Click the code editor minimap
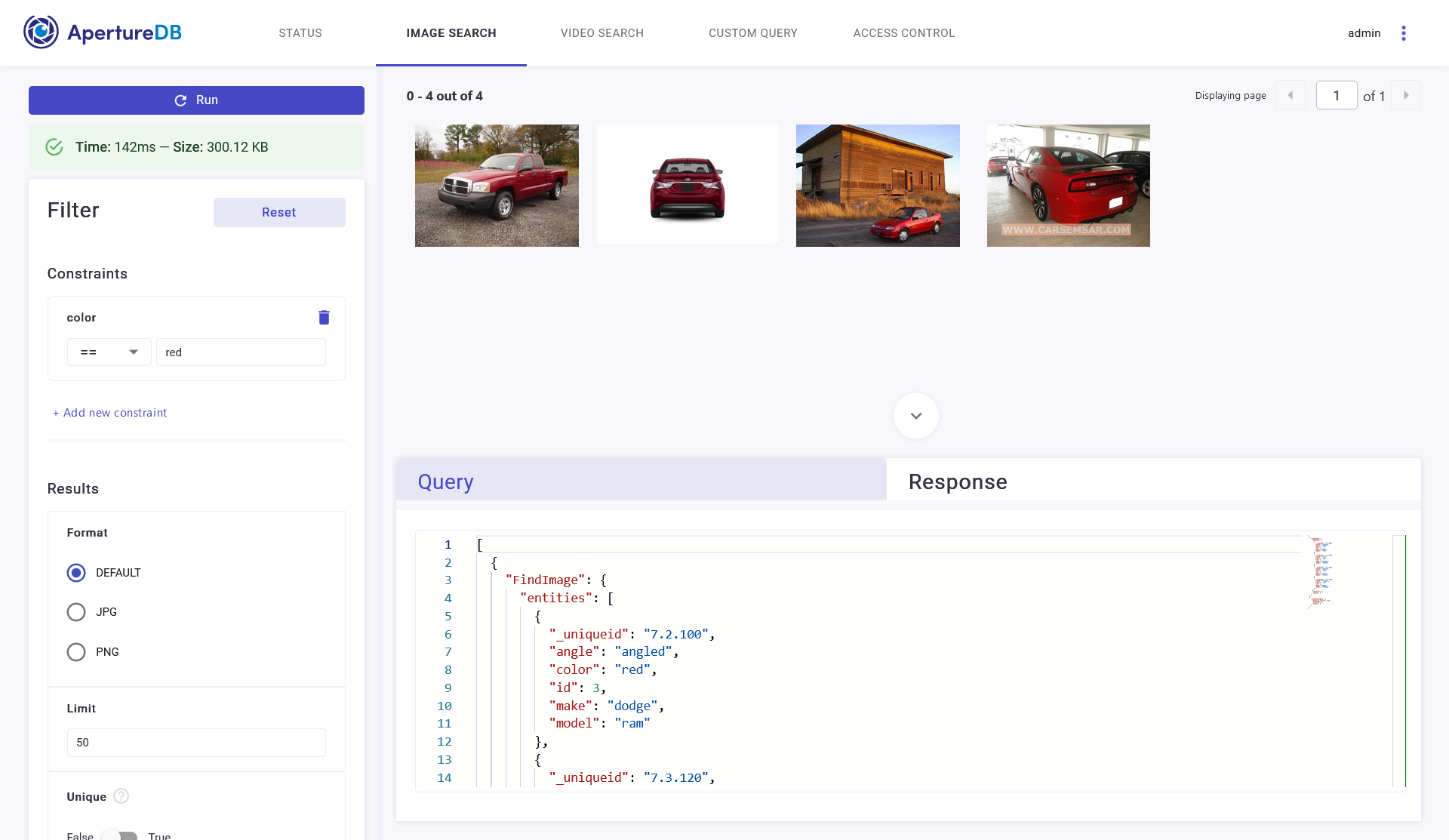Viewport: 1449px width, 840px height. (x=1321, y=571)
